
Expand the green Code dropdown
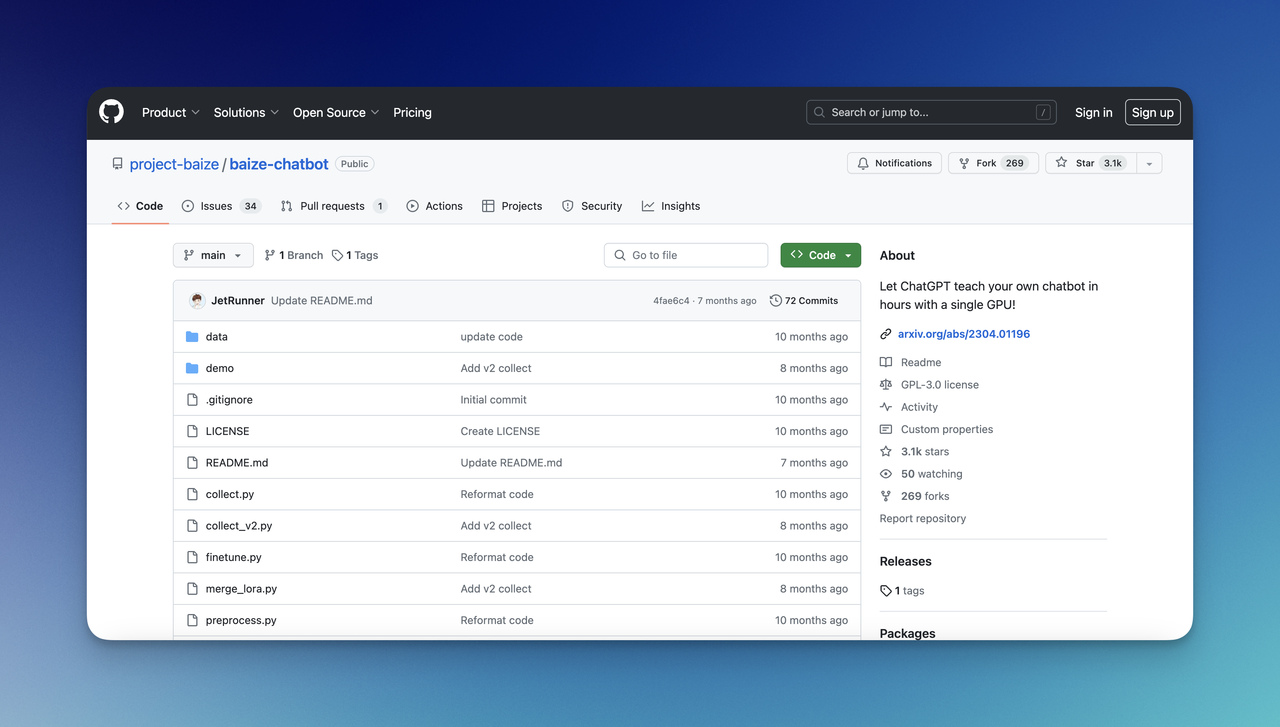coord(820,255)
